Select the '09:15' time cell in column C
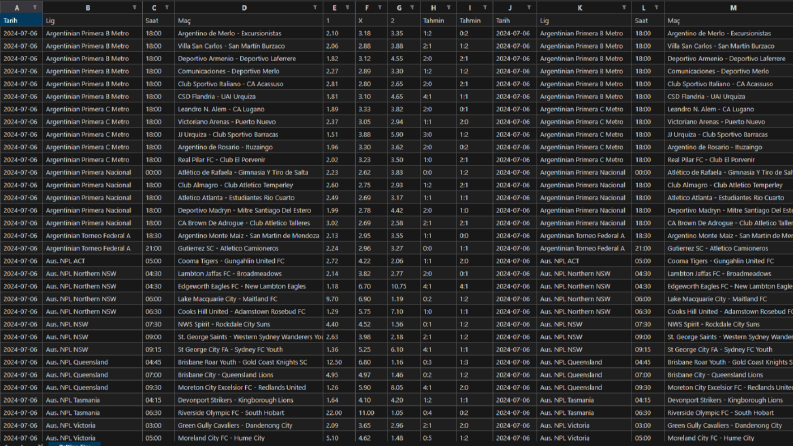793x446 pixels. tap(159, 349)
